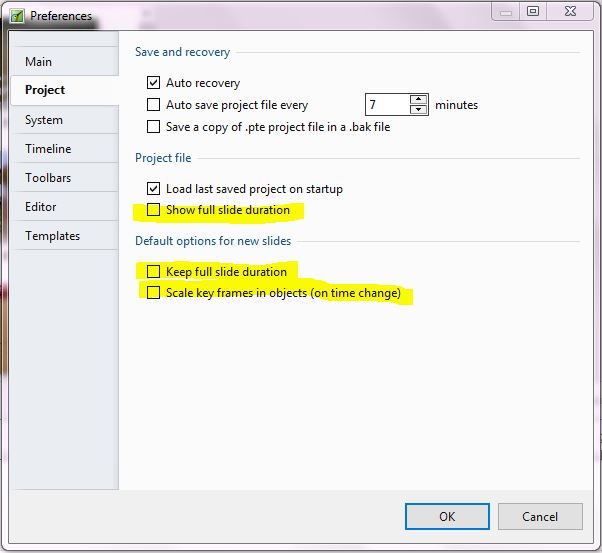Enable Scale key frames in objects
Screen dimensions: 602x553
[x=153, y=293]
